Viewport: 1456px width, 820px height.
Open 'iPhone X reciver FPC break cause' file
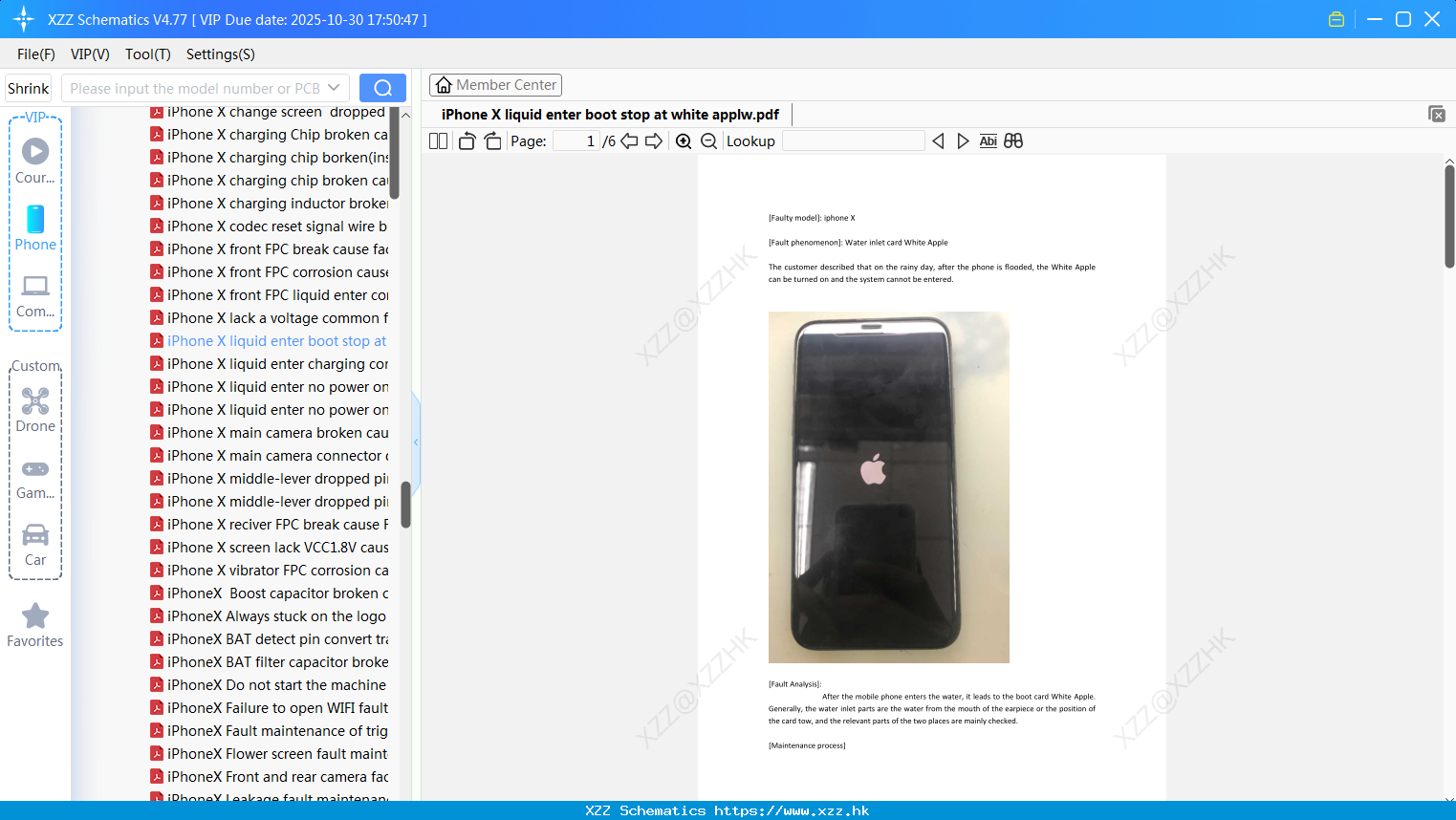(270, 525)
